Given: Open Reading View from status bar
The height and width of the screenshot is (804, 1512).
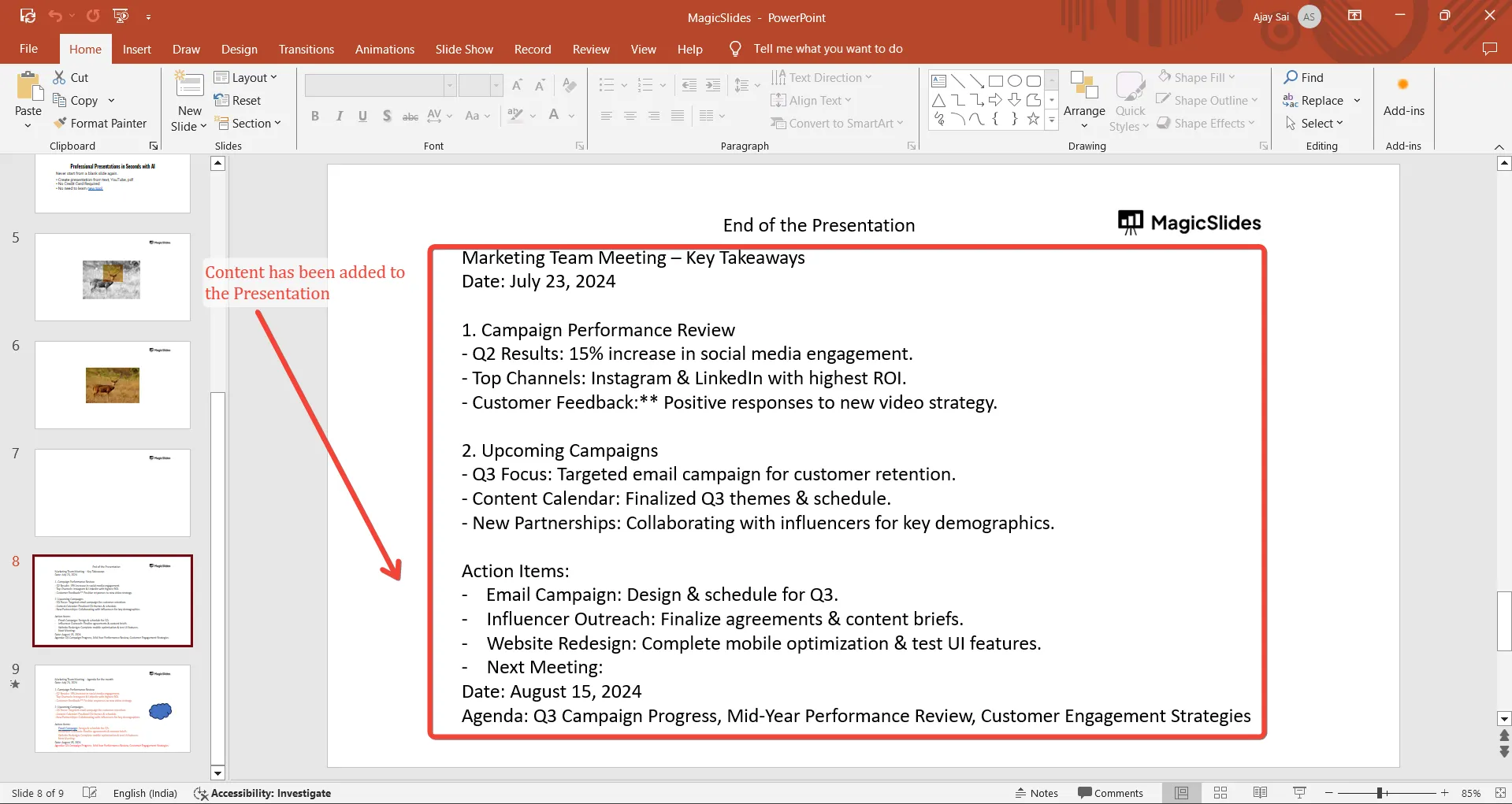Looking at the screenshot, I should coord(1260,793).
